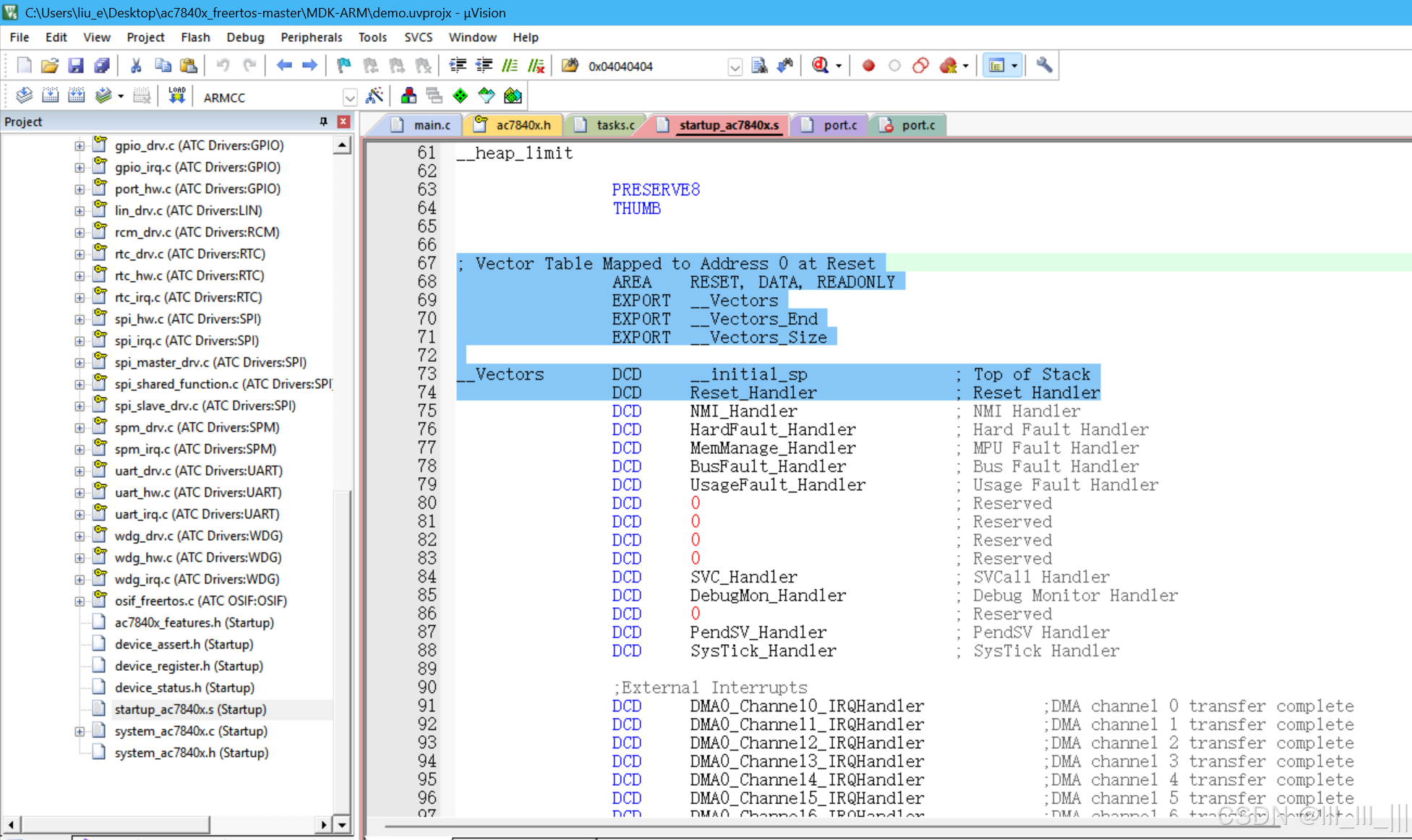The width and height of the screenshot is (1412, 840).
Task: Click the Comment Selection green slashes icon
Action: tap(510, 66)
